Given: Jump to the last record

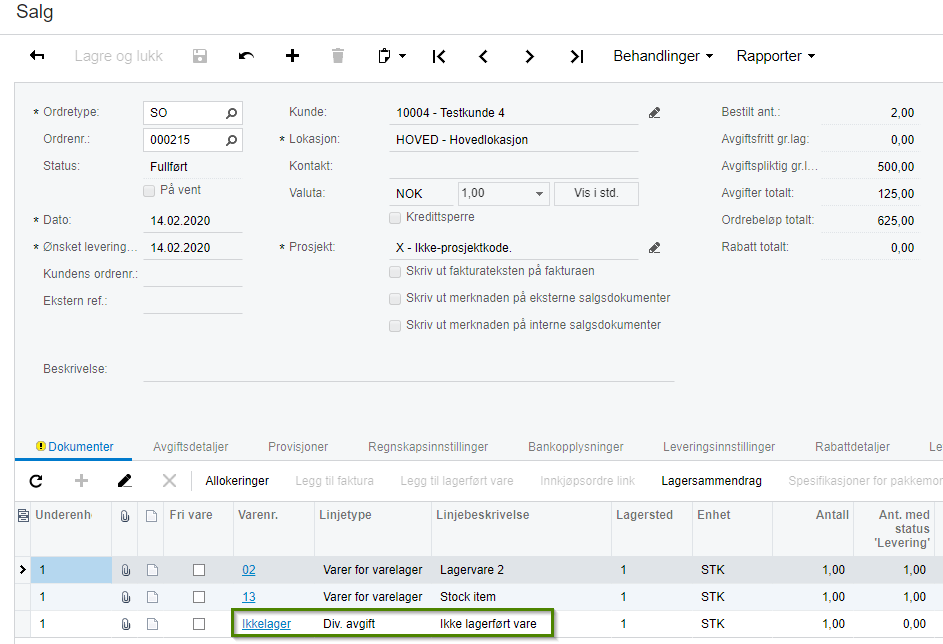Looking at the screenshot, I should (x=576, y=56).
